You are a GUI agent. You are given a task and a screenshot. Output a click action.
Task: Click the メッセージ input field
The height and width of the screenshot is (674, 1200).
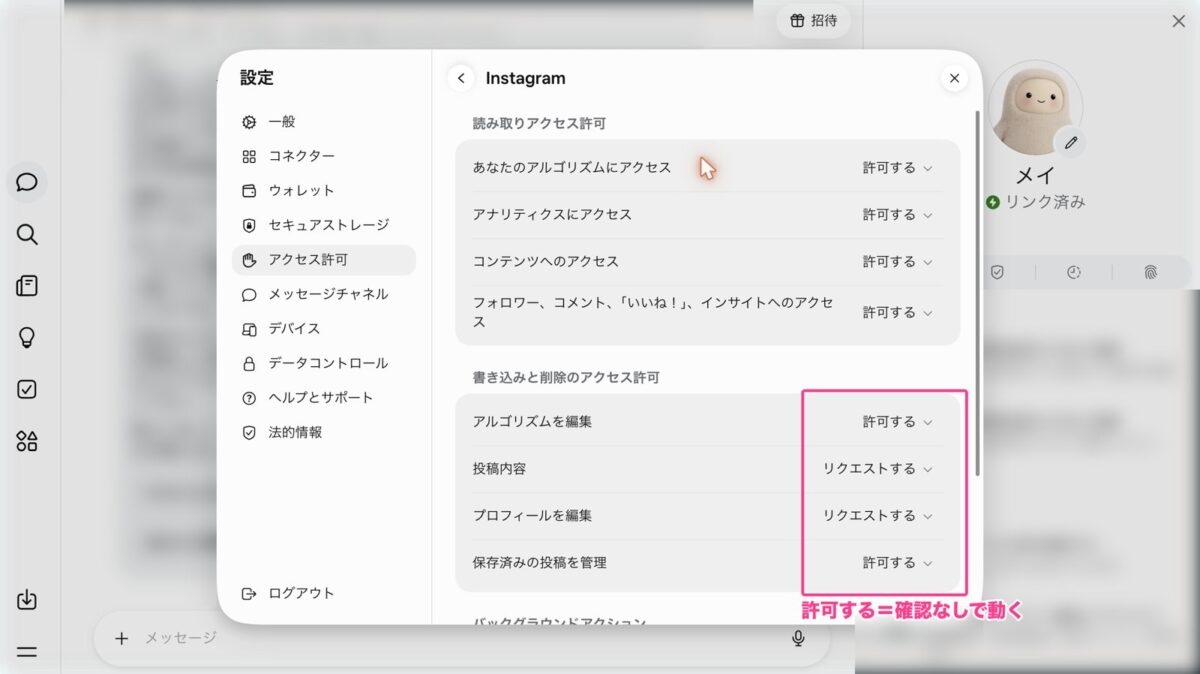point(460,638)
